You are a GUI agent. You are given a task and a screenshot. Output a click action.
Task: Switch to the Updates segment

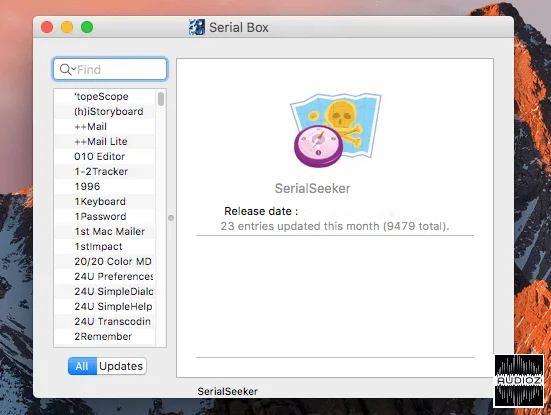tap(121, 366)
